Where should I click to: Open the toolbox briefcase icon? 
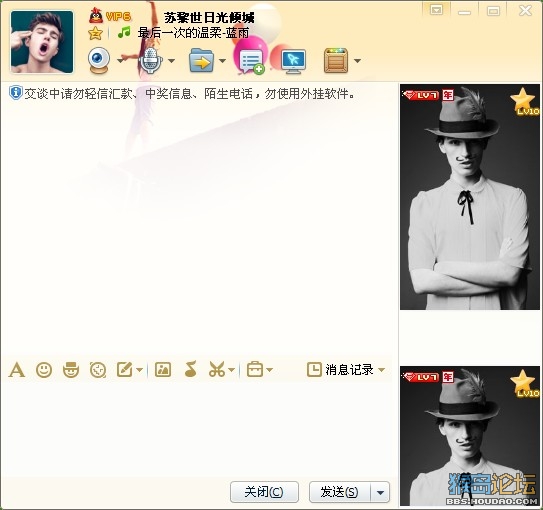[255, 369]
